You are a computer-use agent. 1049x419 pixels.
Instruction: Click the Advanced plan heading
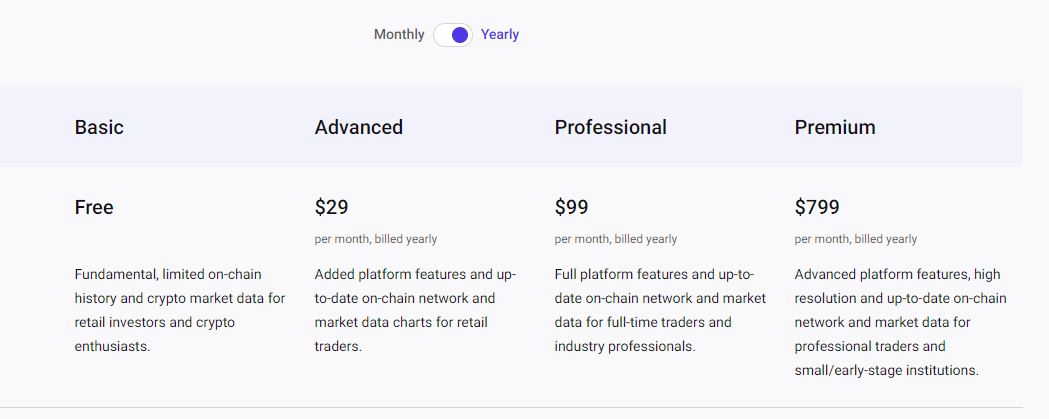[x=359, y=127]
